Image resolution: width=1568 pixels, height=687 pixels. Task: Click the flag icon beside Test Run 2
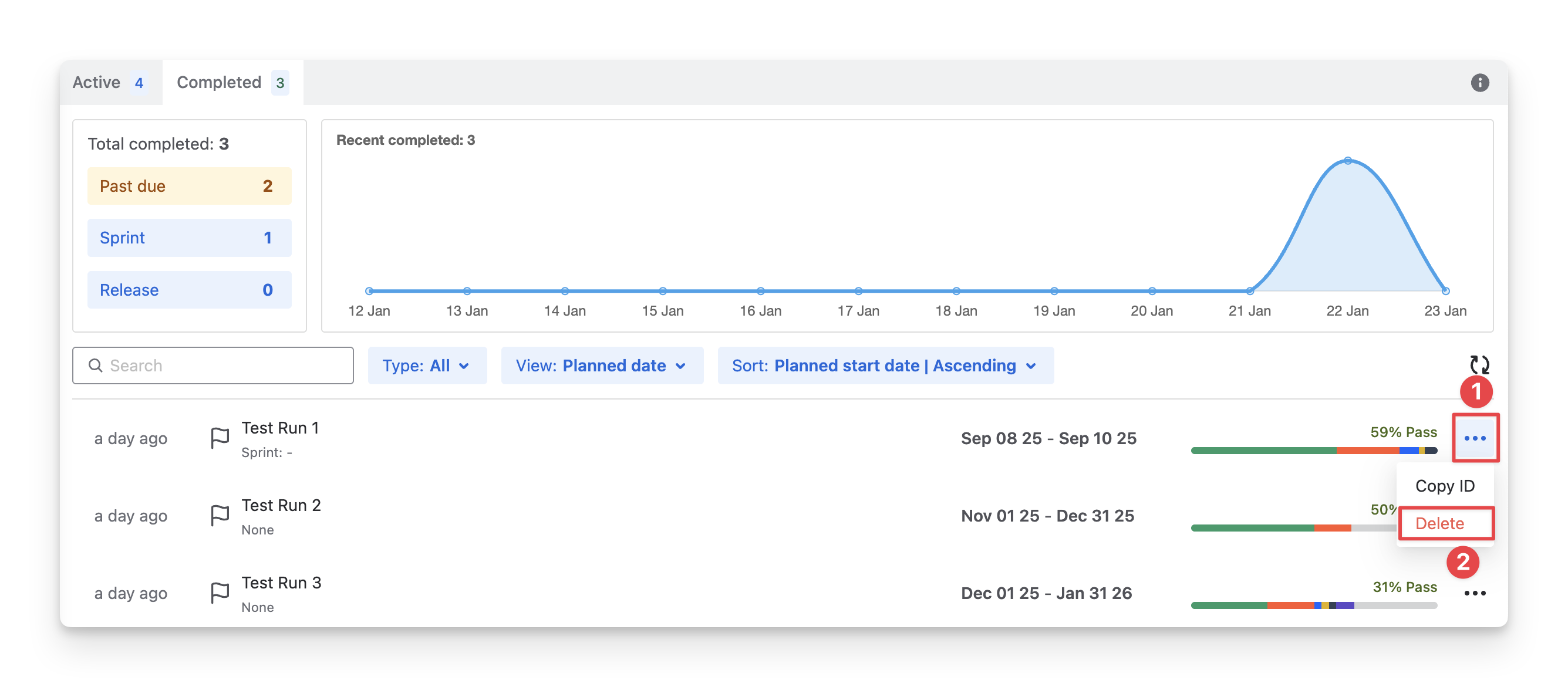[x=219, y=516]
